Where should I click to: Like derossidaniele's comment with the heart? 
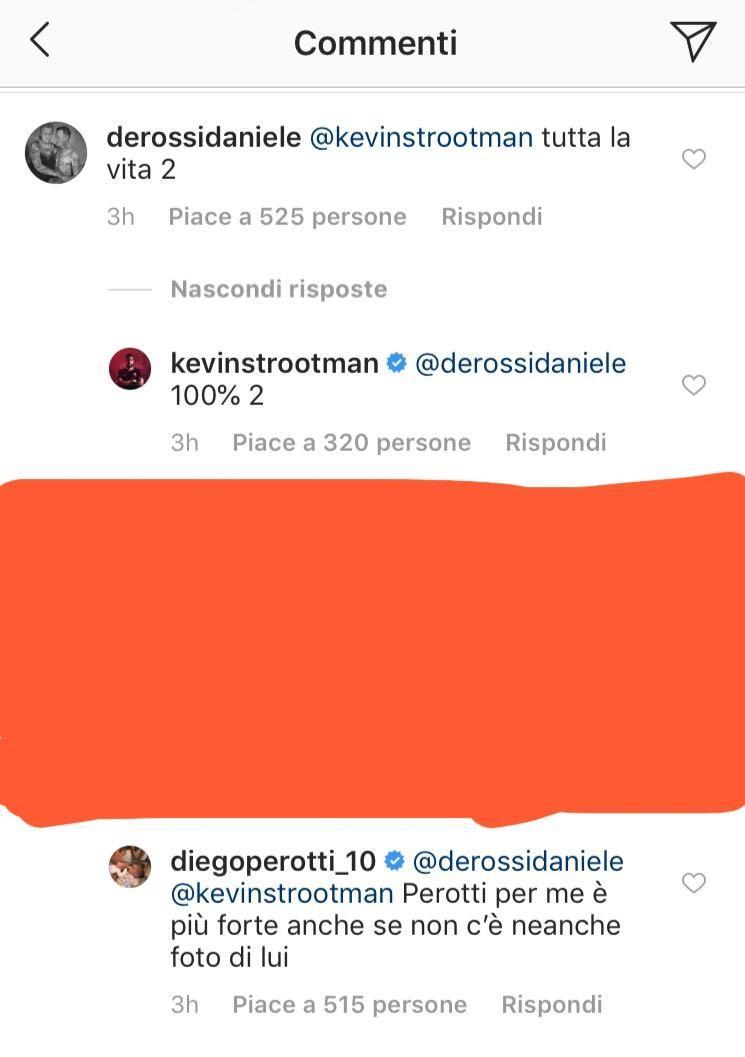click(x=693, y=159)
